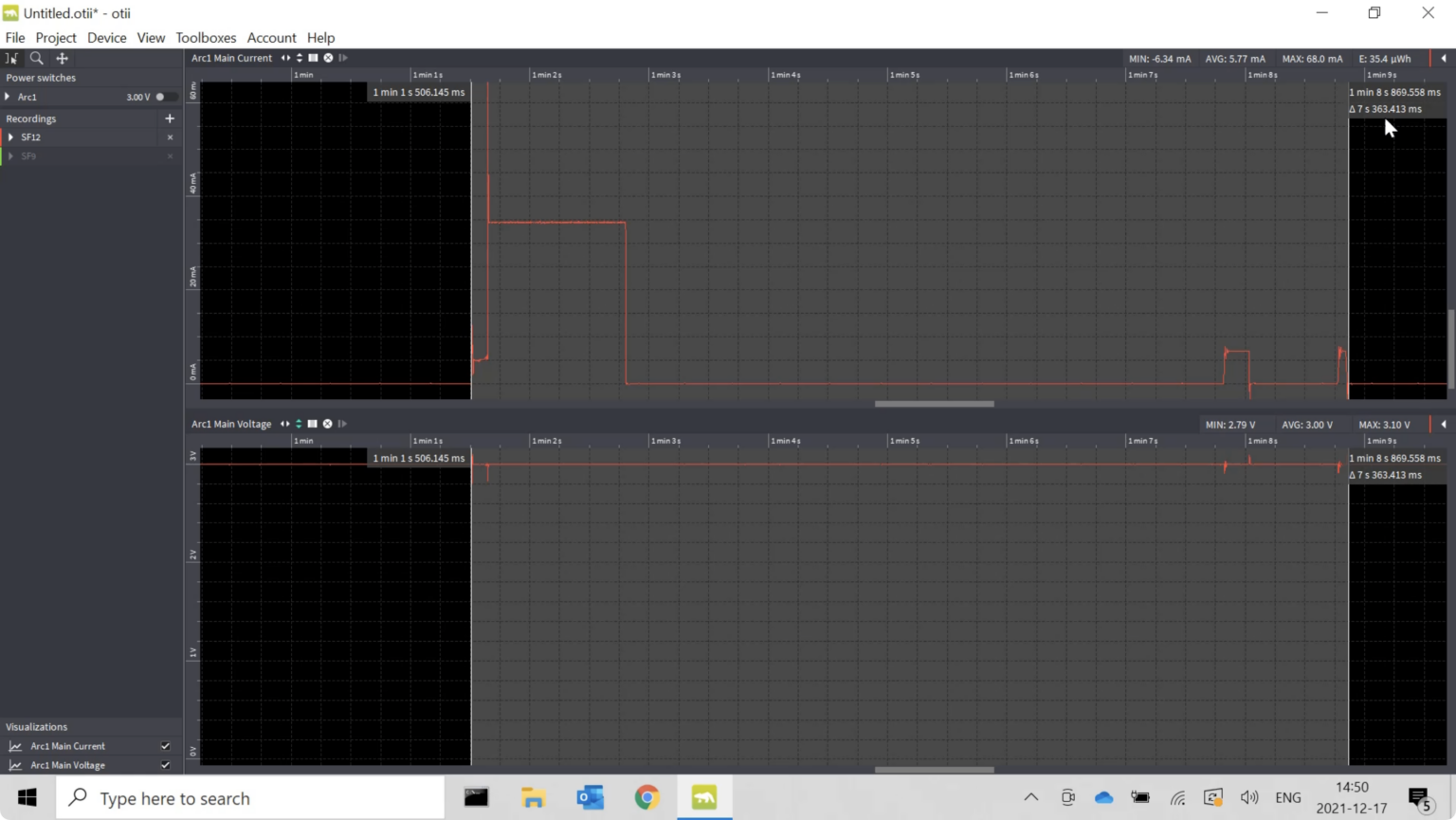Collapse the Main Current statistics arrow
This screenshot has width=1456, height=820.
tap(1444, 58)
